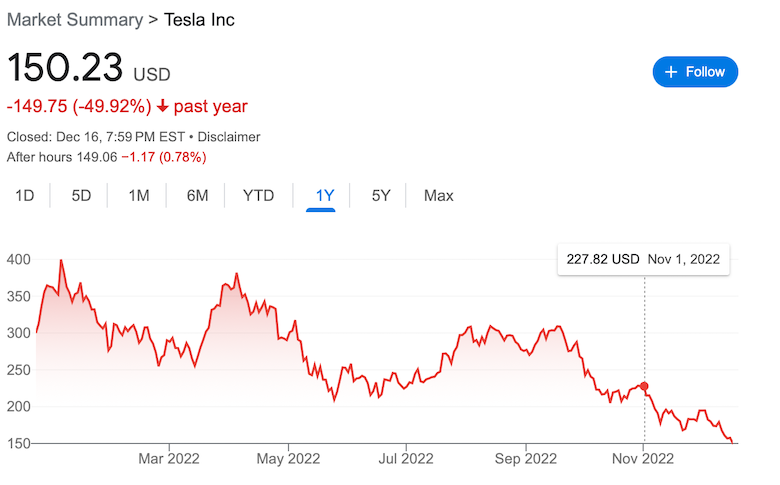The width and height of the screenshot is (780, 485).
Task: Select the 1D time range tab
Action: click(x=24, y=196)
